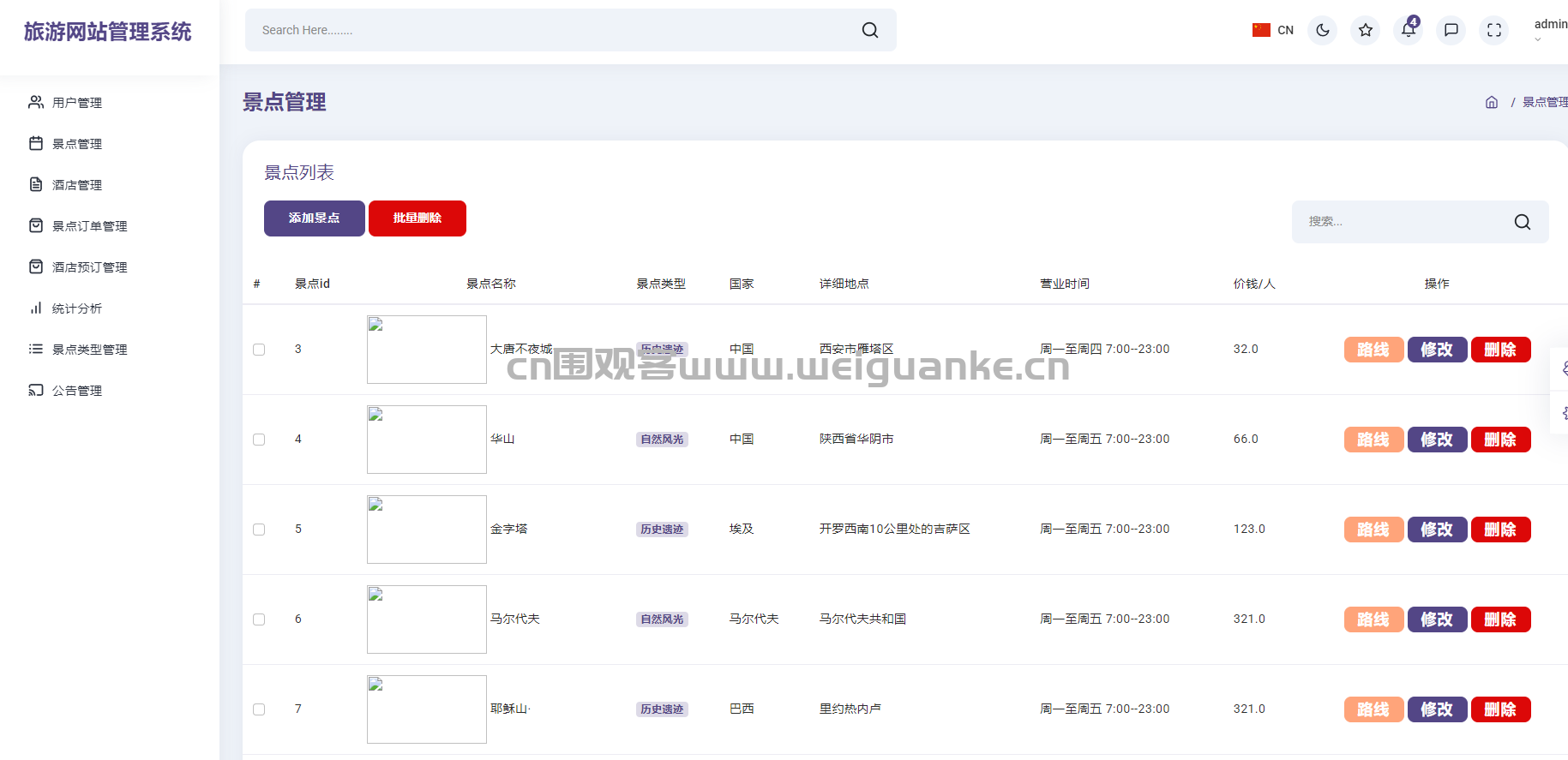1568x760 pixels.
Task: Click the top search bar magnifier icon
Action: [x=869, y=31]
